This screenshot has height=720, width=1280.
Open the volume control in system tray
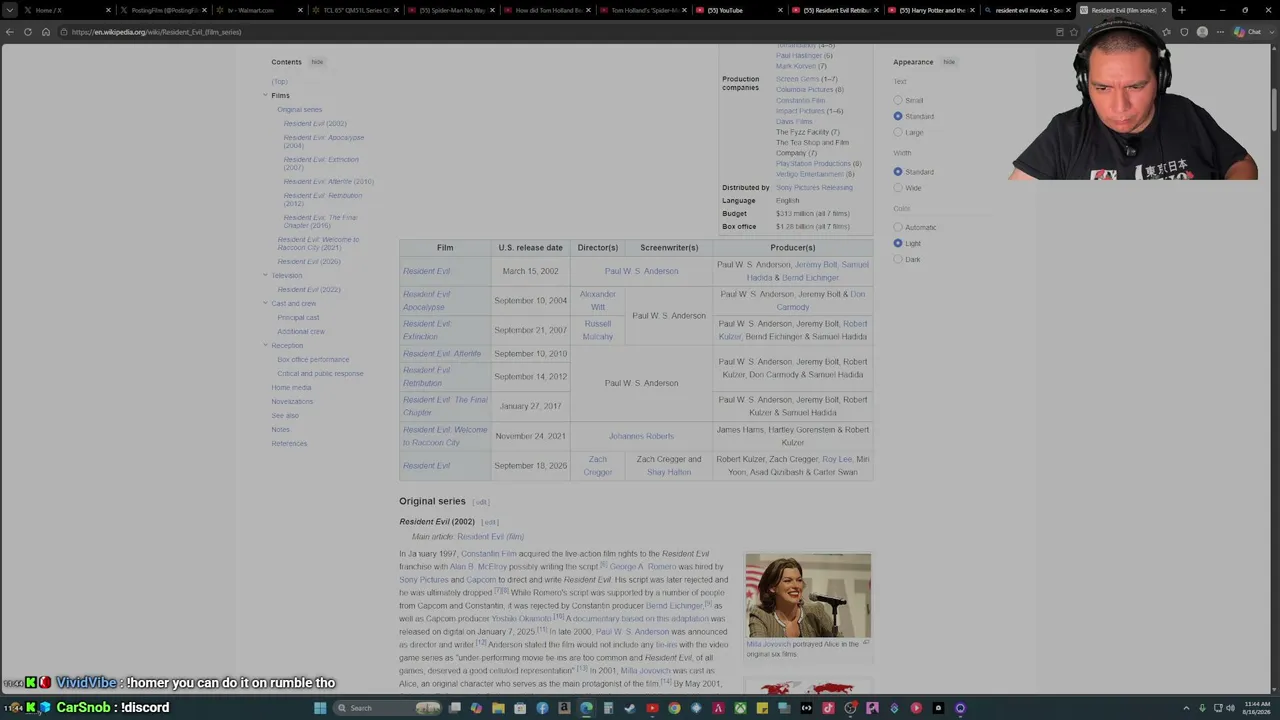pos(1230,708)
